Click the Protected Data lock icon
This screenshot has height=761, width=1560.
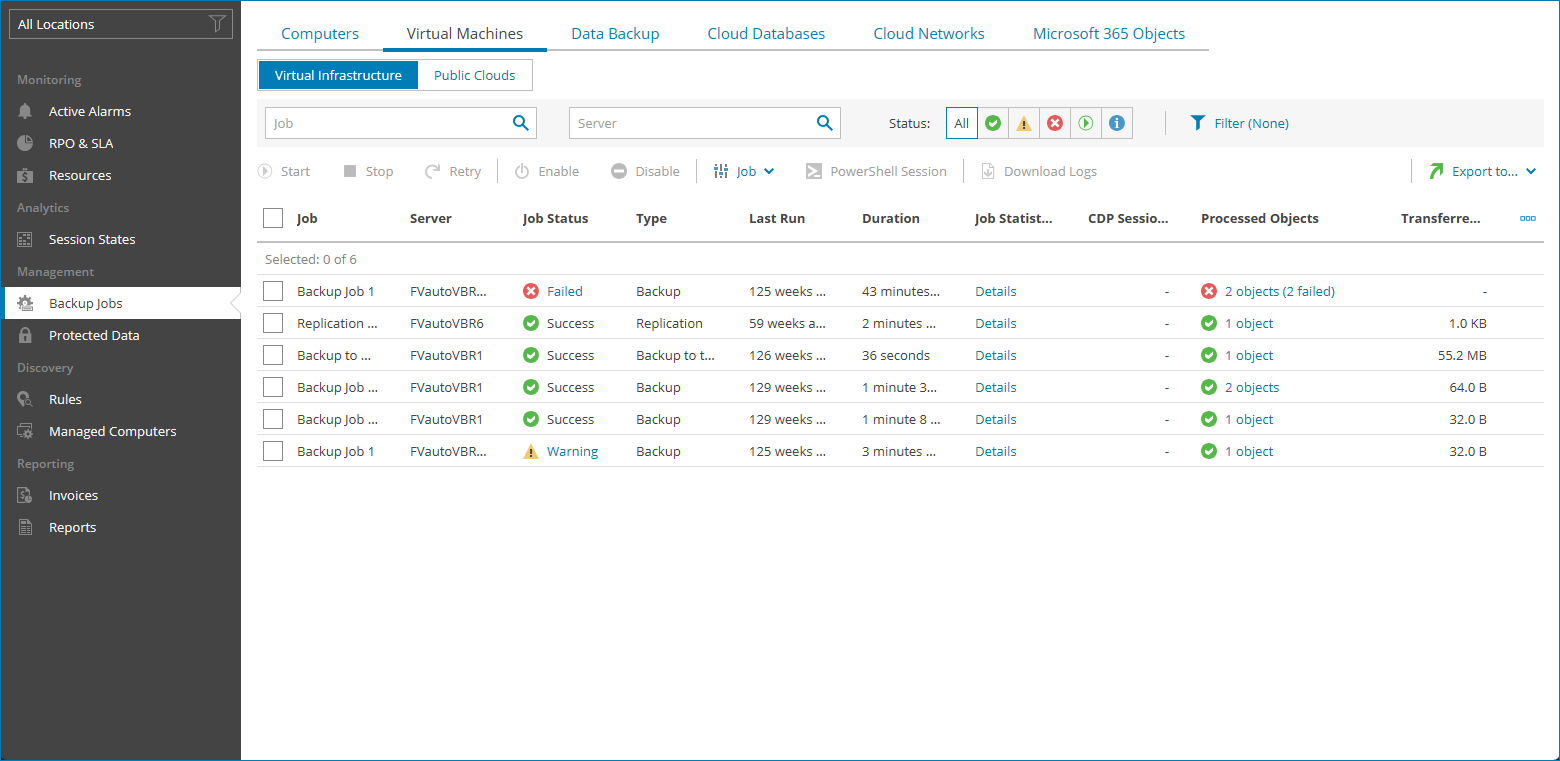[x=26, y=335]
